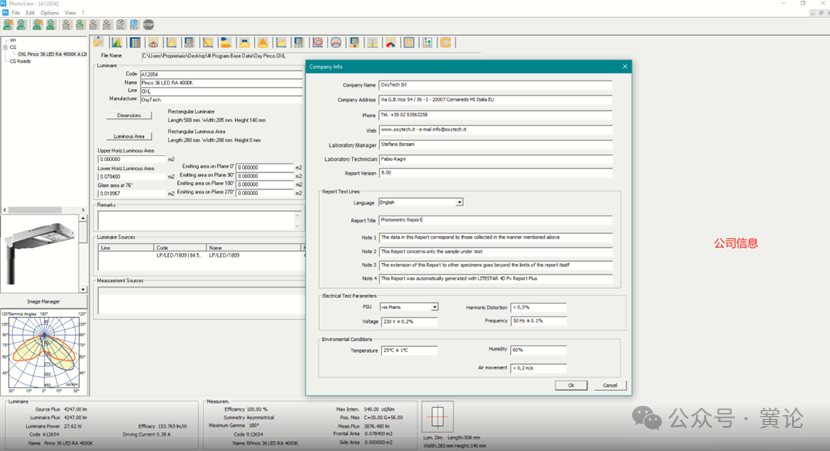The image size is (830, 451).
Task: Click Cancel in Company Info dialog
Action: [x=610, y=385]
